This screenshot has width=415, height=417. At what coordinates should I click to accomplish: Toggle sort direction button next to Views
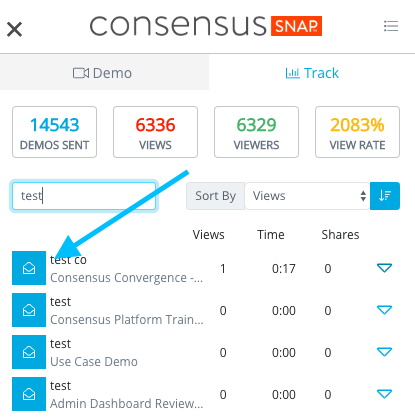385,196
